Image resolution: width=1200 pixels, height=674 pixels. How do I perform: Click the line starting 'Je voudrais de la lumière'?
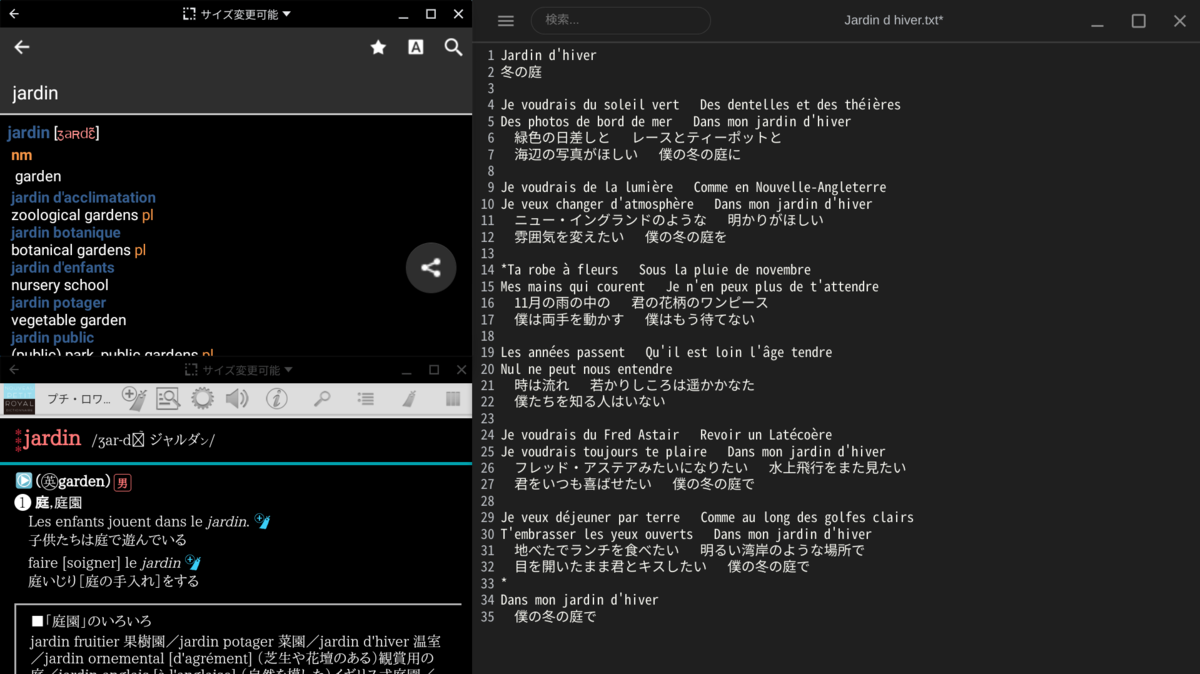click(693, 187)
